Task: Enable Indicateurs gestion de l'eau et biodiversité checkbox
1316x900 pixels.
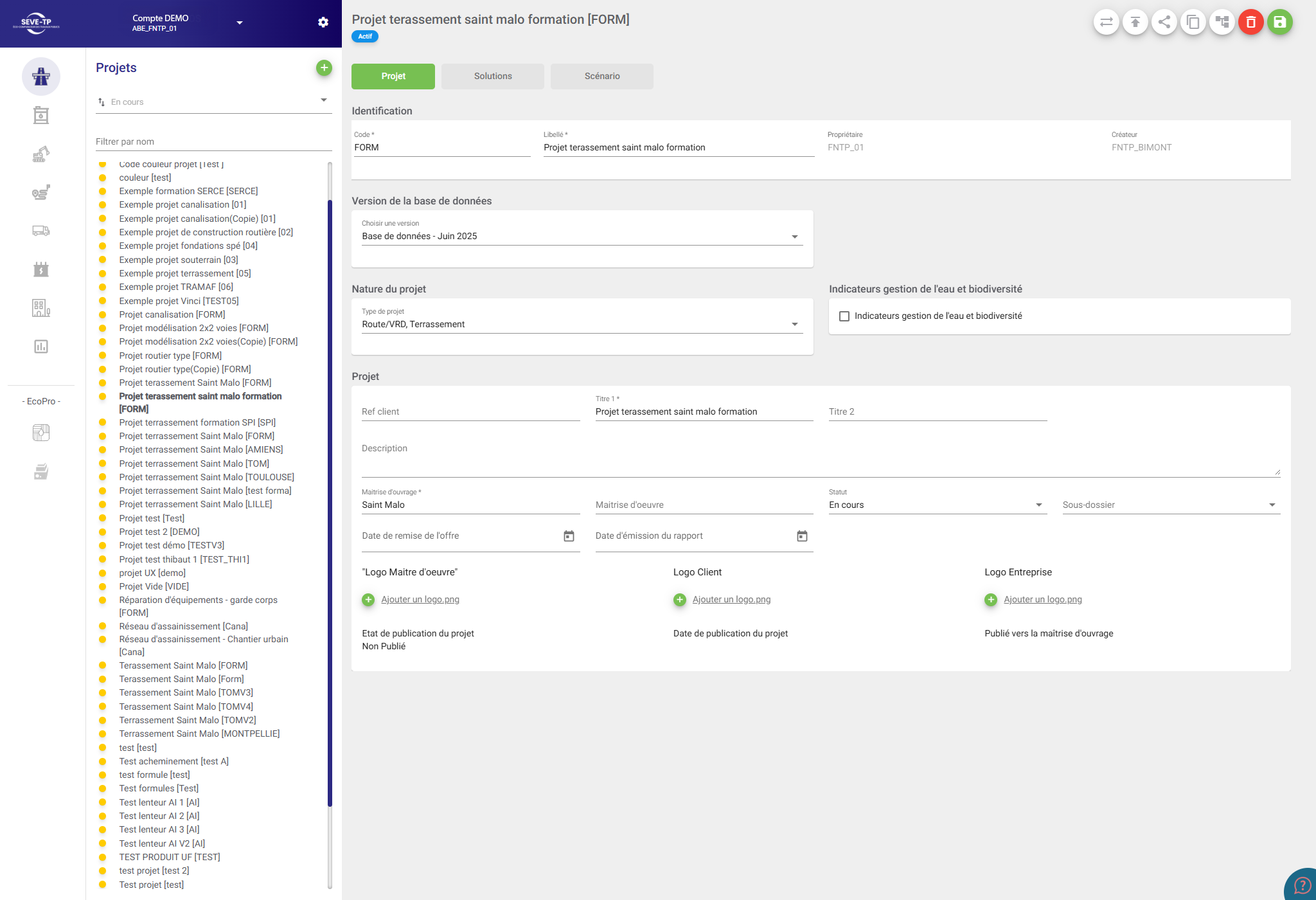Action: (x=844, y=316)
